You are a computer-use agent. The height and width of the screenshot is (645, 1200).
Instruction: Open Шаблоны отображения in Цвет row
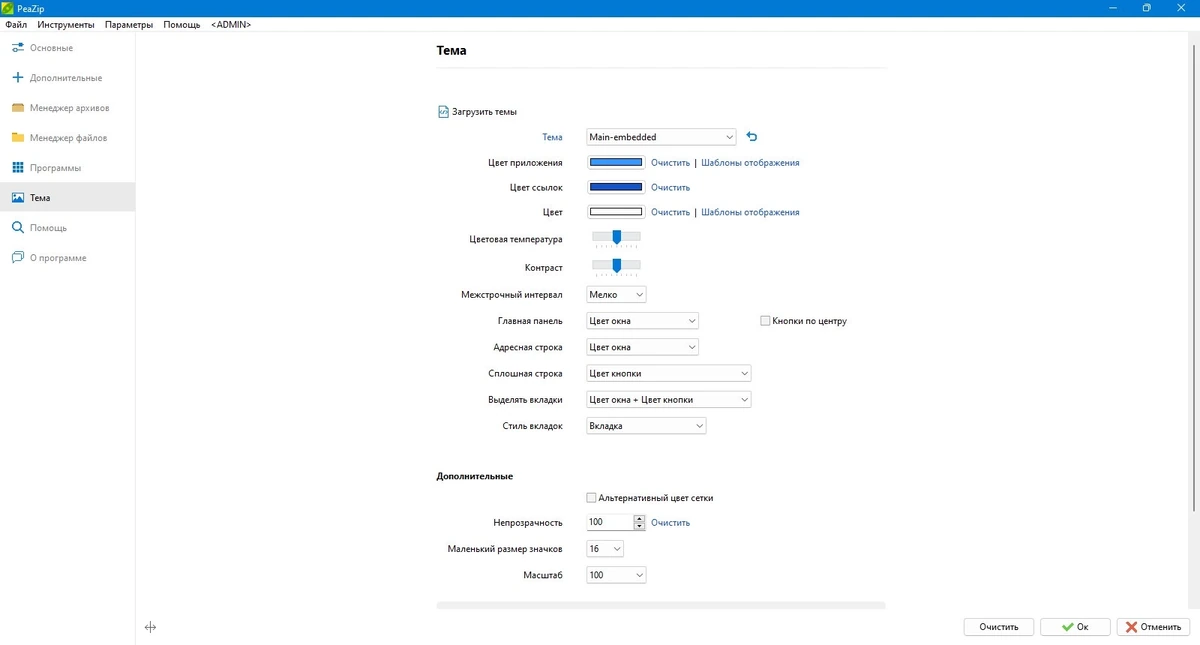click(750, 212)
